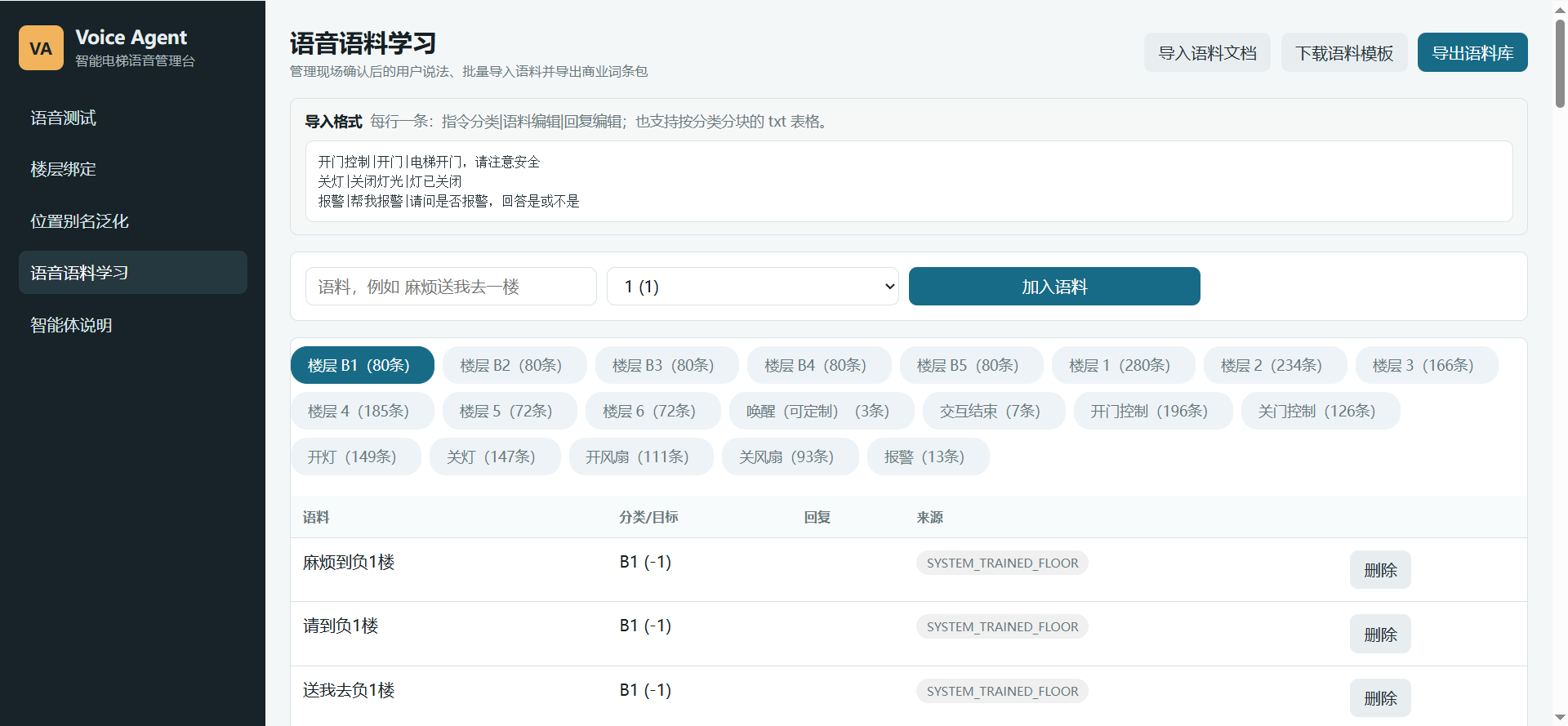Screen dimensions: 1568x726
Task: Delete the 麻烦到负1楼 row
Action: click(1380, 570)
